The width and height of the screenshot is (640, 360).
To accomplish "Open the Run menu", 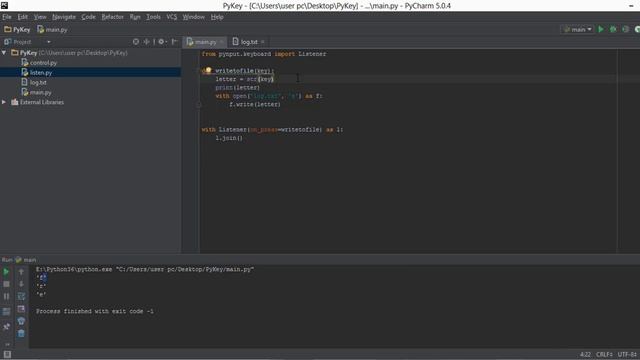I will (x=135, y=17).
